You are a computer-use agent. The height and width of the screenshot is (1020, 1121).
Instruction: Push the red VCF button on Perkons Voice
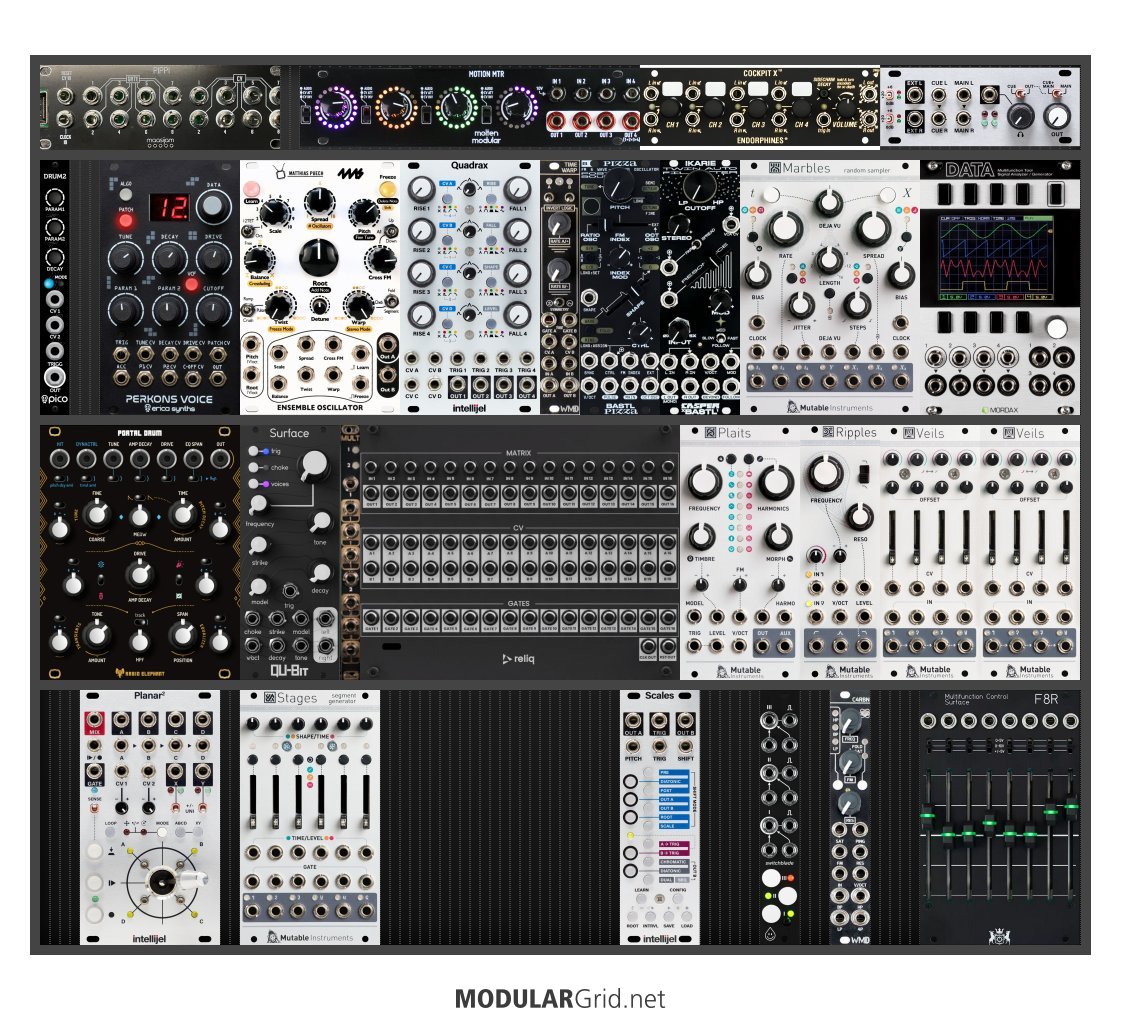[192, 284]
